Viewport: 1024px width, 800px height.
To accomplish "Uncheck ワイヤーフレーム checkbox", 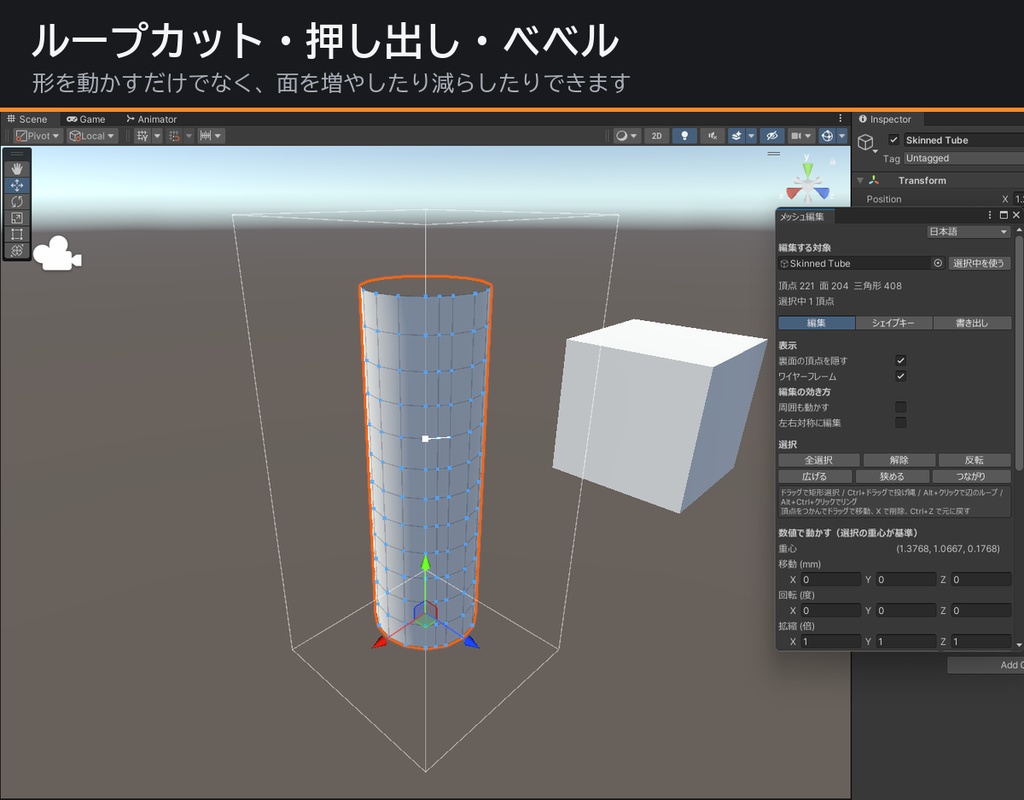I will [x=901, y=376].
